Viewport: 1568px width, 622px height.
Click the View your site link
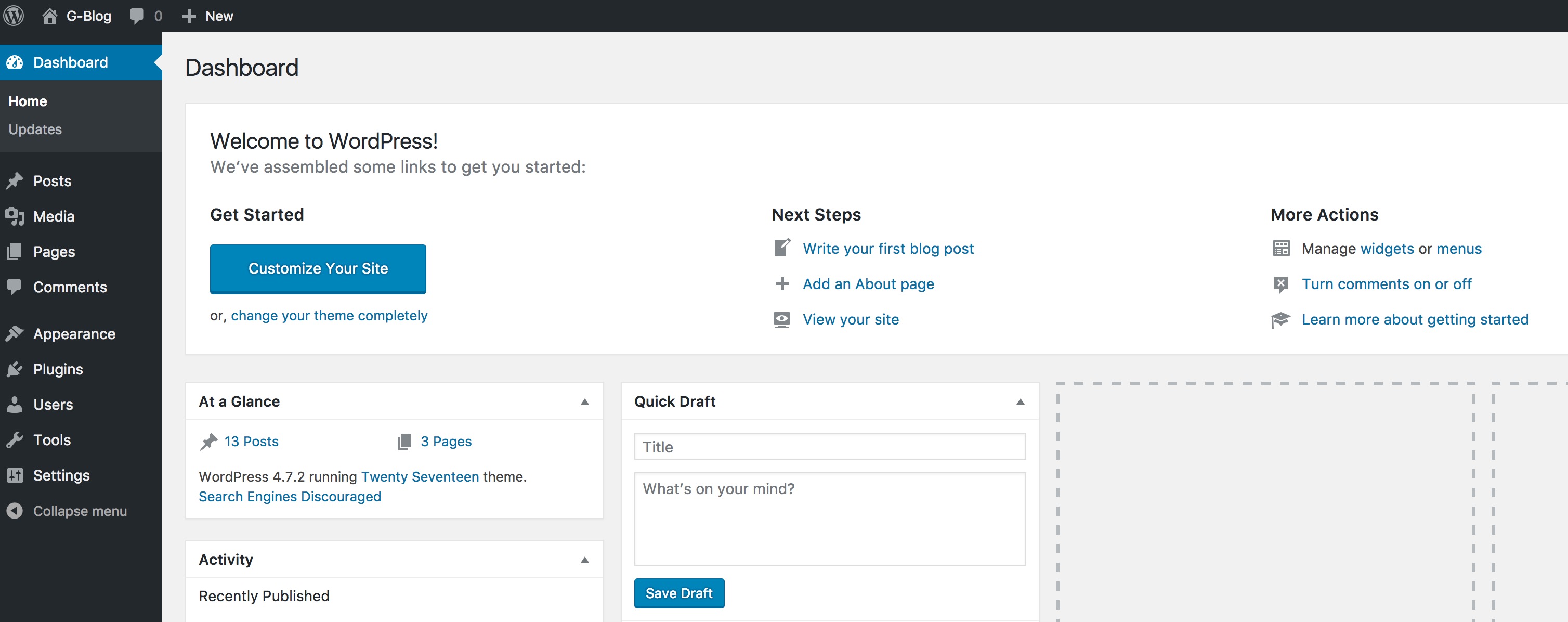(x=851, y=319)
